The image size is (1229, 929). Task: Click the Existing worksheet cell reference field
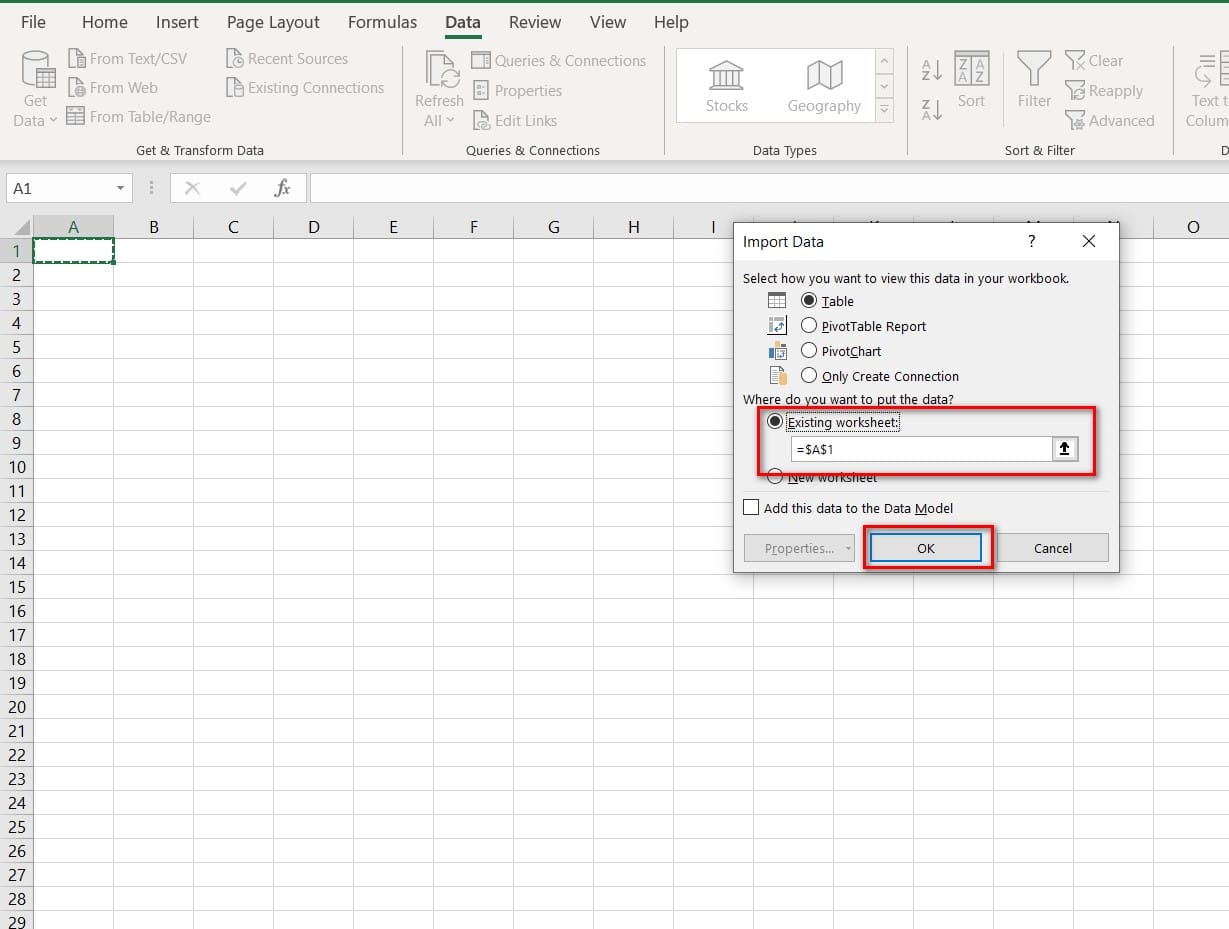[920, 450]
